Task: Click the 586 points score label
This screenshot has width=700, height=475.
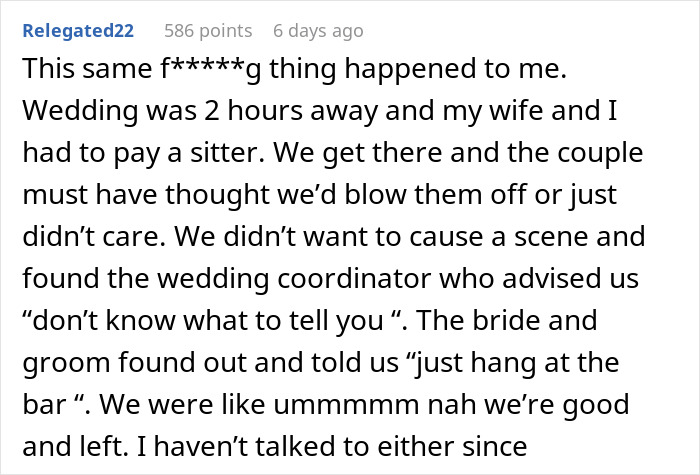Action: pos(208,31)
